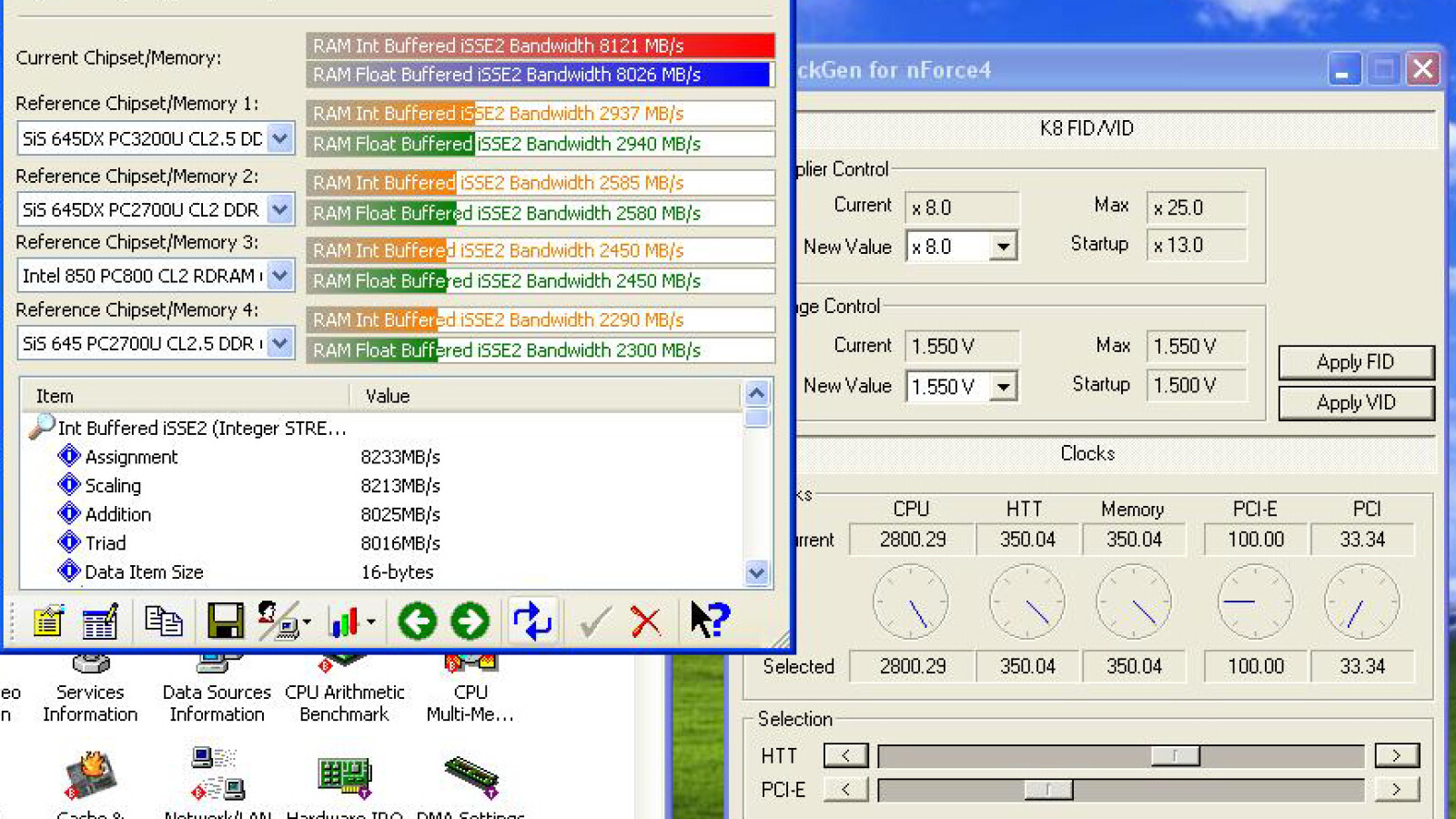
Task: Expand Reference Chipset/Memory 3 dropdown
Action: (x=280, y=275)
